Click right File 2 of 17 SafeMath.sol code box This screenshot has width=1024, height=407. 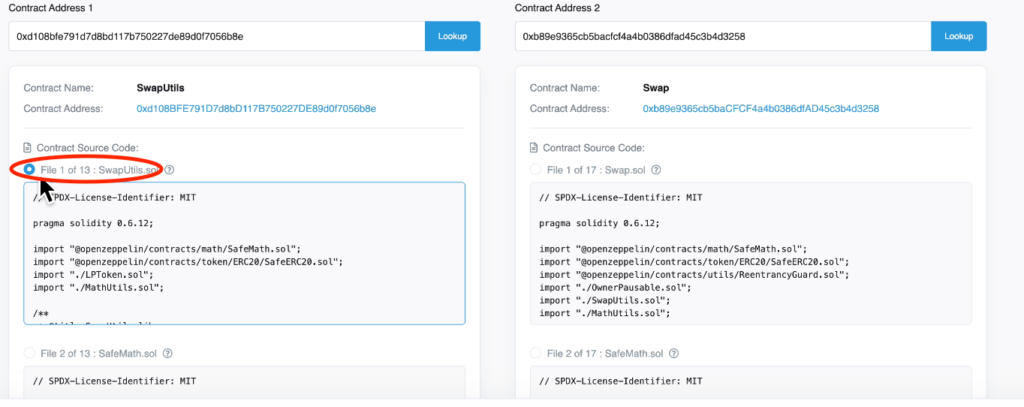point(751,382)
